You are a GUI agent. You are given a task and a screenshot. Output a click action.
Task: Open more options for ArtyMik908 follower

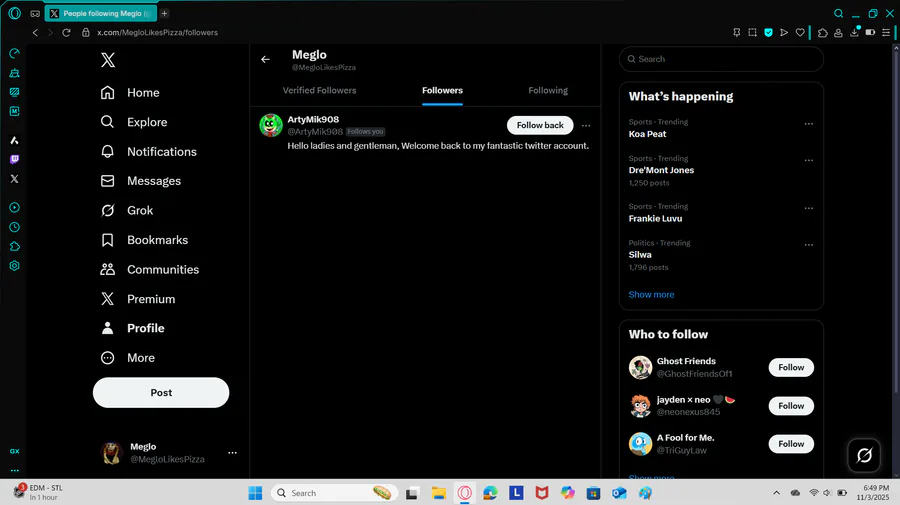(x=586, y=125)
